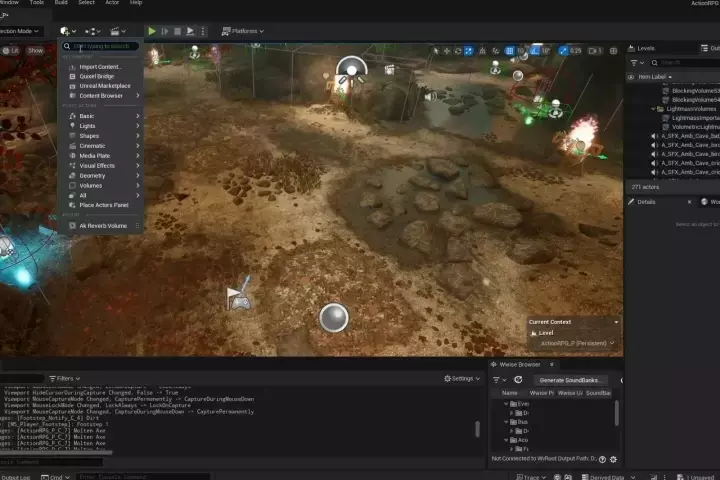Expand the Cinematic submenu

[x=101, y=146]
